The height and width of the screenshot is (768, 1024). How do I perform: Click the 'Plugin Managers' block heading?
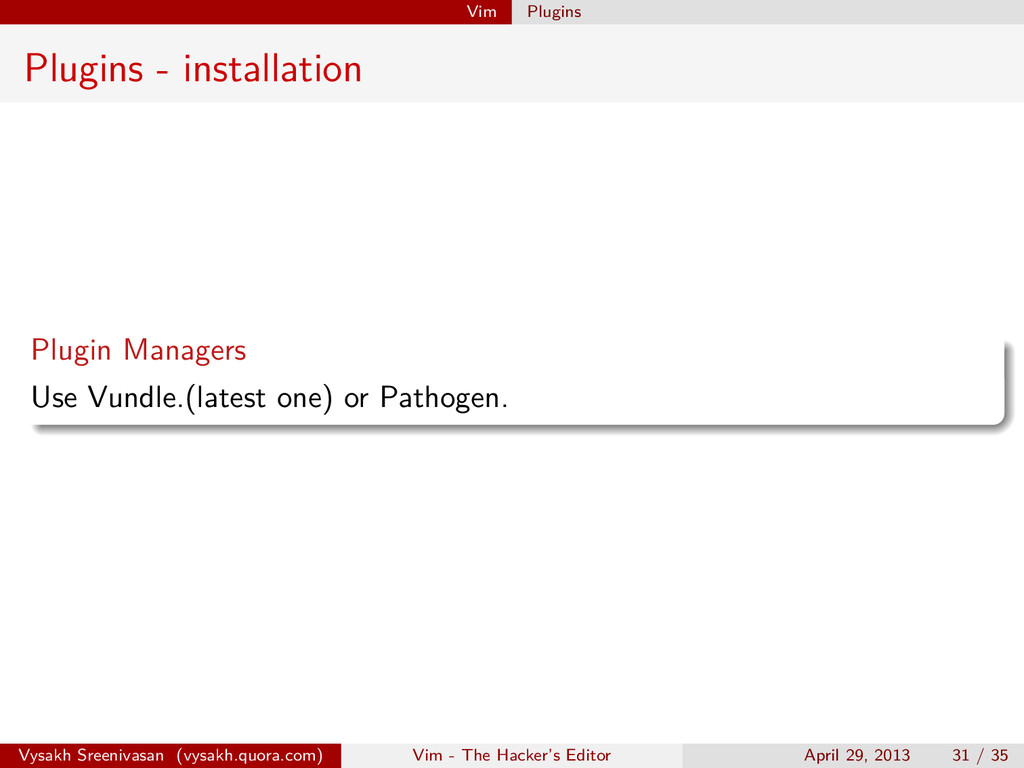pyautogui.click(x=138, y=351)
